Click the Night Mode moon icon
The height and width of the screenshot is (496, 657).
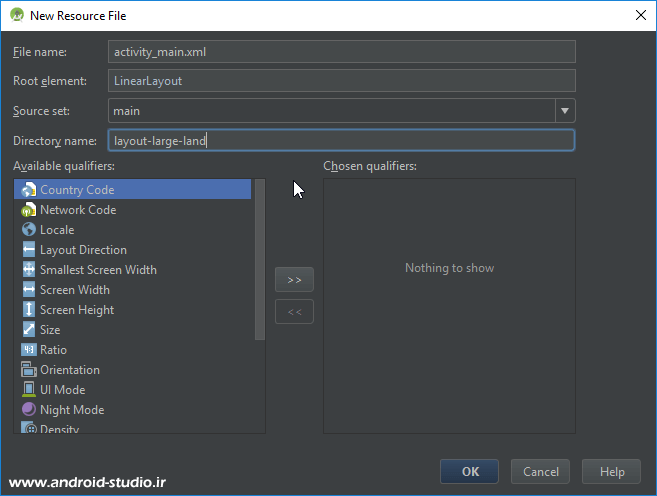[x=28, y=410]
